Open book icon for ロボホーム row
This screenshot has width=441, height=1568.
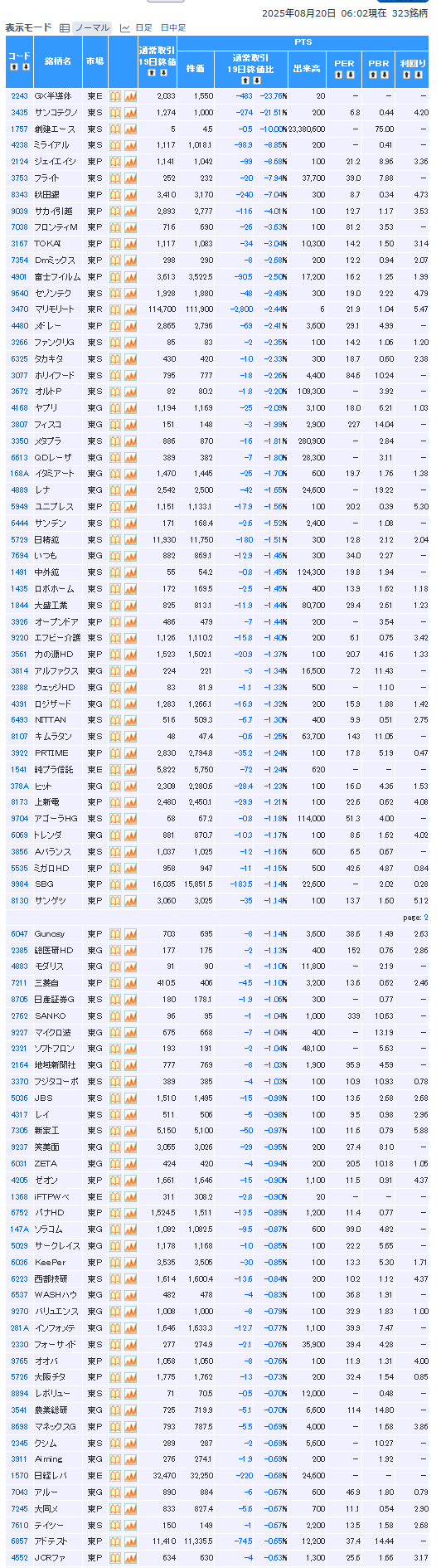(x=115, y=589)
